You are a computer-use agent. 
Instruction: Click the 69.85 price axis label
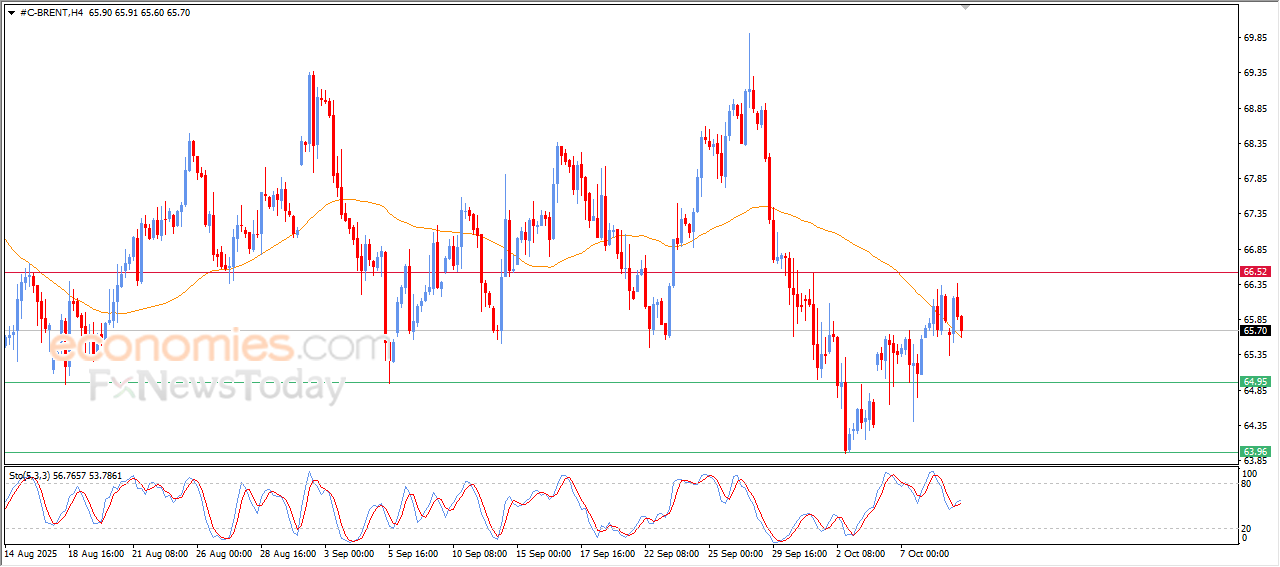[x=1255, y=38]
